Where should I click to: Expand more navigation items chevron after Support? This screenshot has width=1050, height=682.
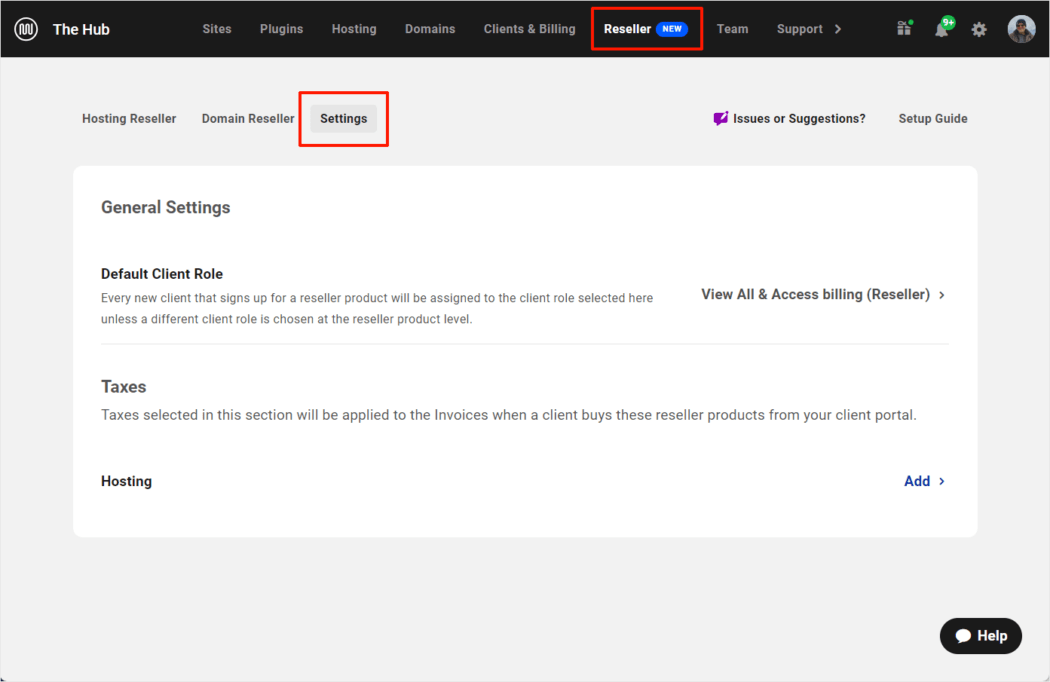[838, 29]
